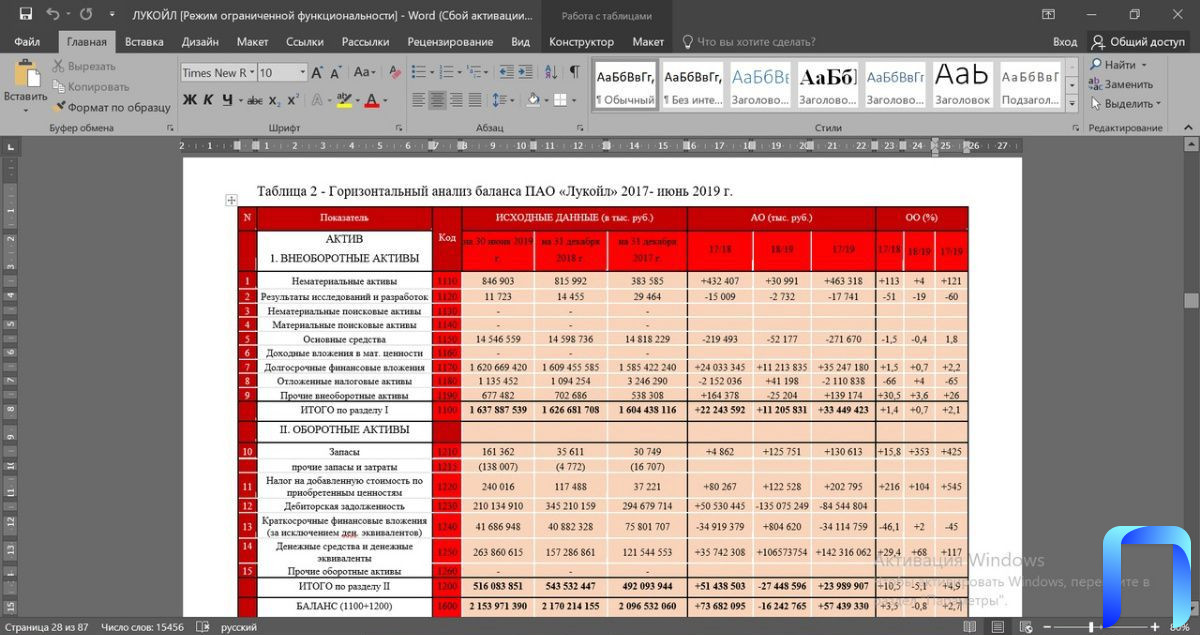Image resolution: width=1200 pixels, height=635 pixels.
Task: Toggle show paragraph marks ¶
Action: coord(574,73)
